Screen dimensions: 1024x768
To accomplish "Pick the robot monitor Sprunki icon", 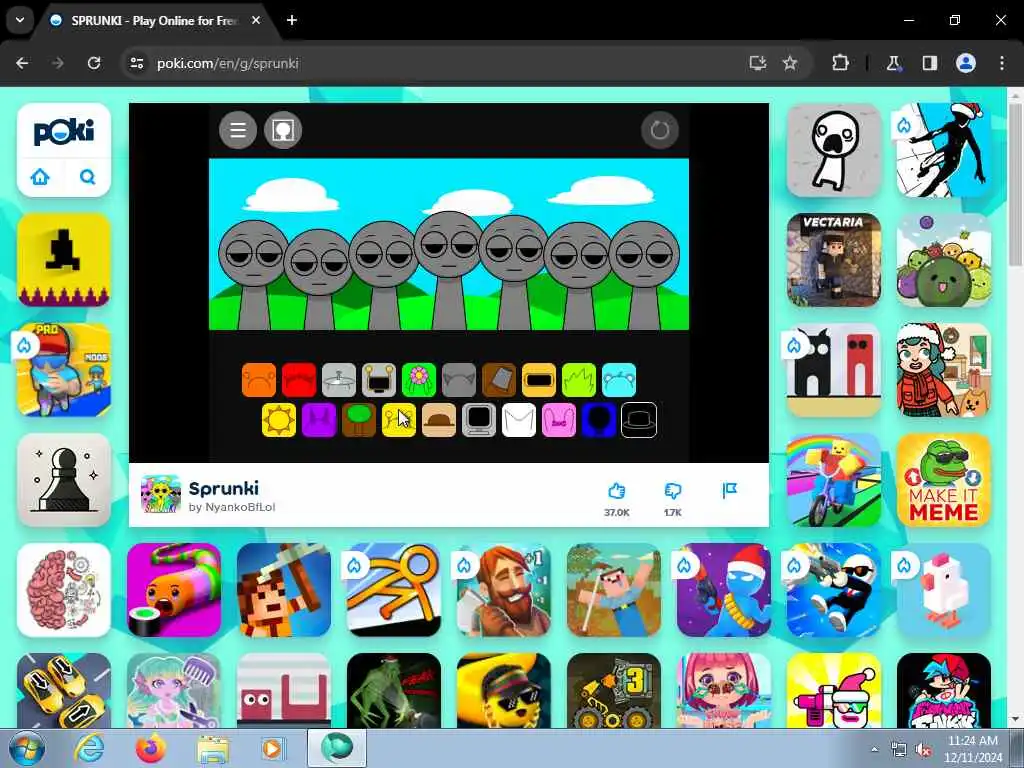I will [x=379, y=380].
